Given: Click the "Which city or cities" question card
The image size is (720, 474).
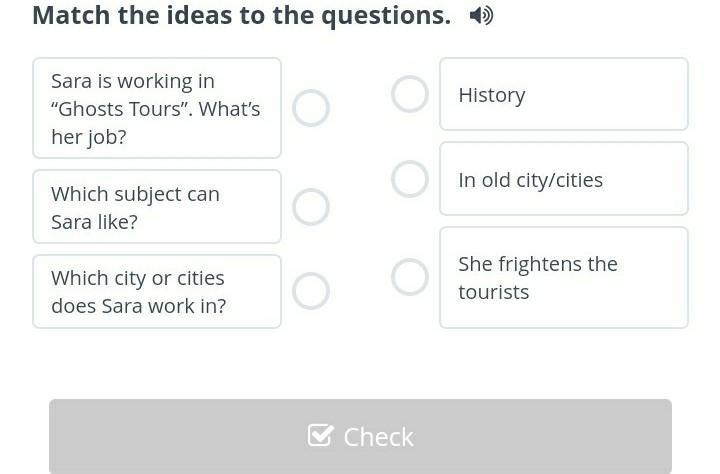Looking at the screenshot, I should (157, 291).
